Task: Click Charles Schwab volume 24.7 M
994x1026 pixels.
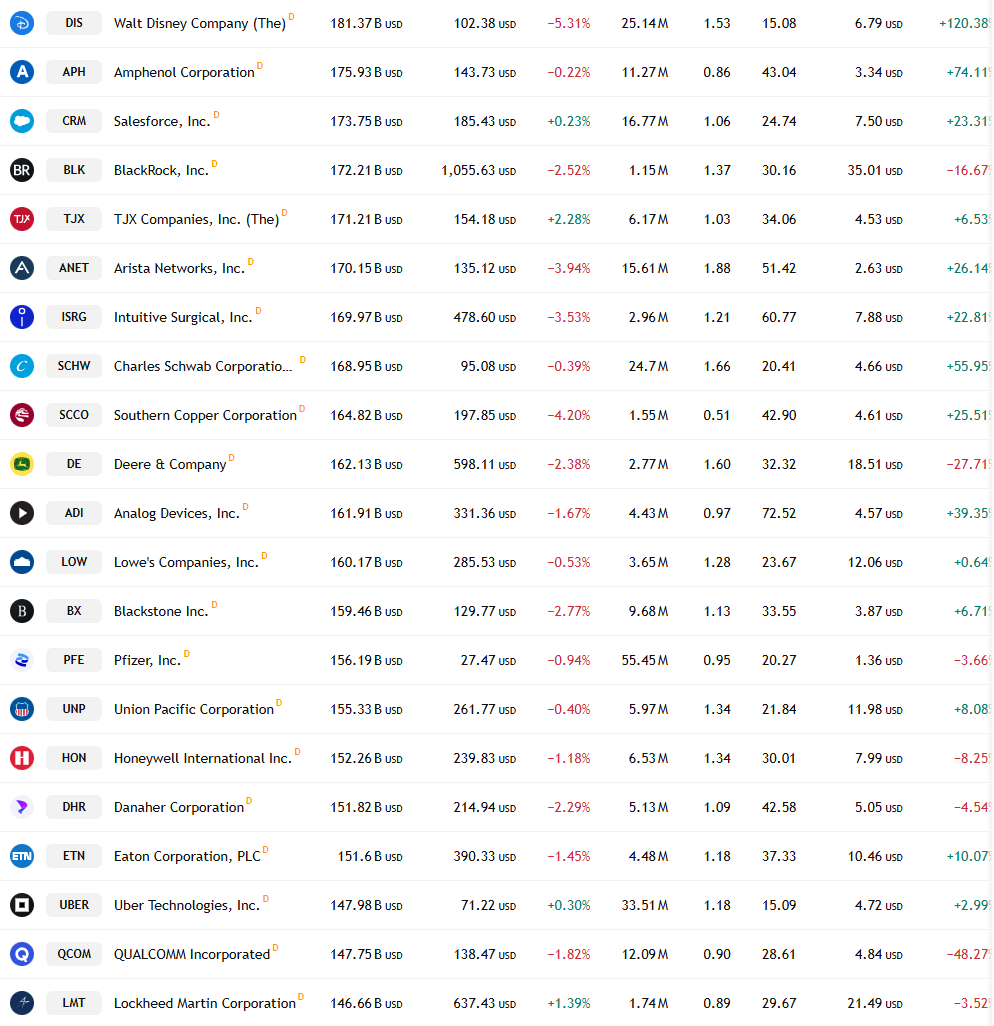Action: tap(648, 366)
